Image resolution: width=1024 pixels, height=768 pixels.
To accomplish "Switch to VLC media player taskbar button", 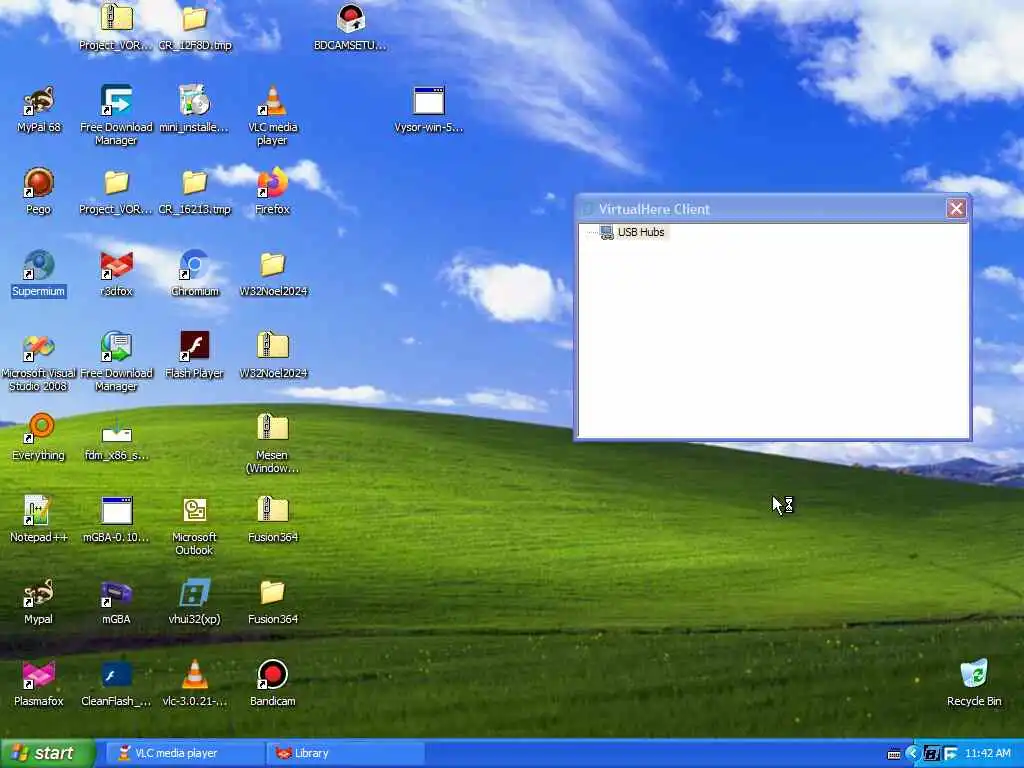I will [x=183, y=753].
